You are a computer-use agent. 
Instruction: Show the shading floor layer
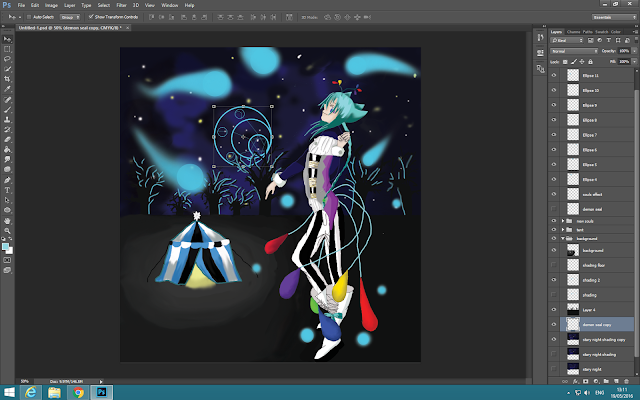coord(554,265)
